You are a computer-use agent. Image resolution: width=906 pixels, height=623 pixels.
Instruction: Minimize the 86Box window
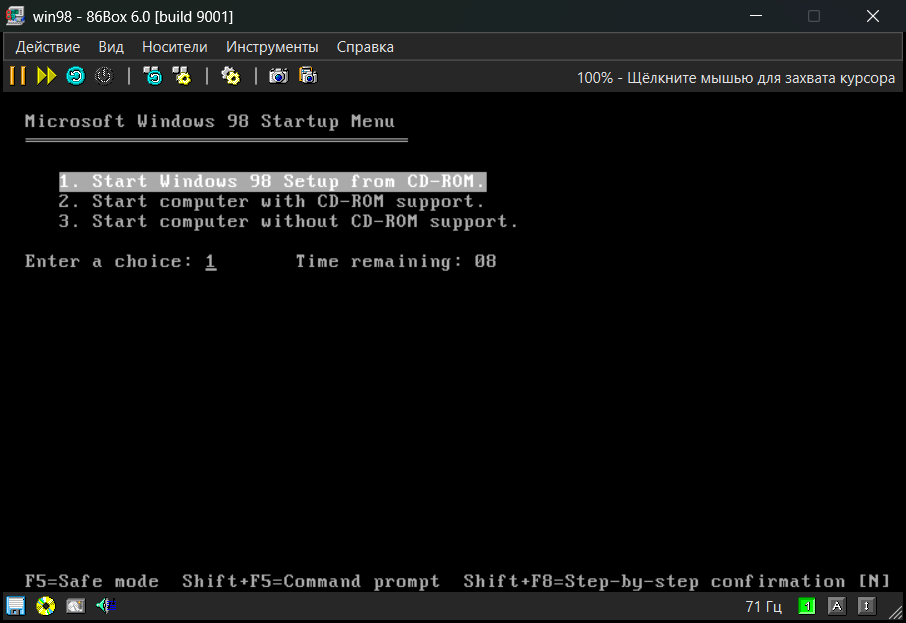(x=756, y=16)
